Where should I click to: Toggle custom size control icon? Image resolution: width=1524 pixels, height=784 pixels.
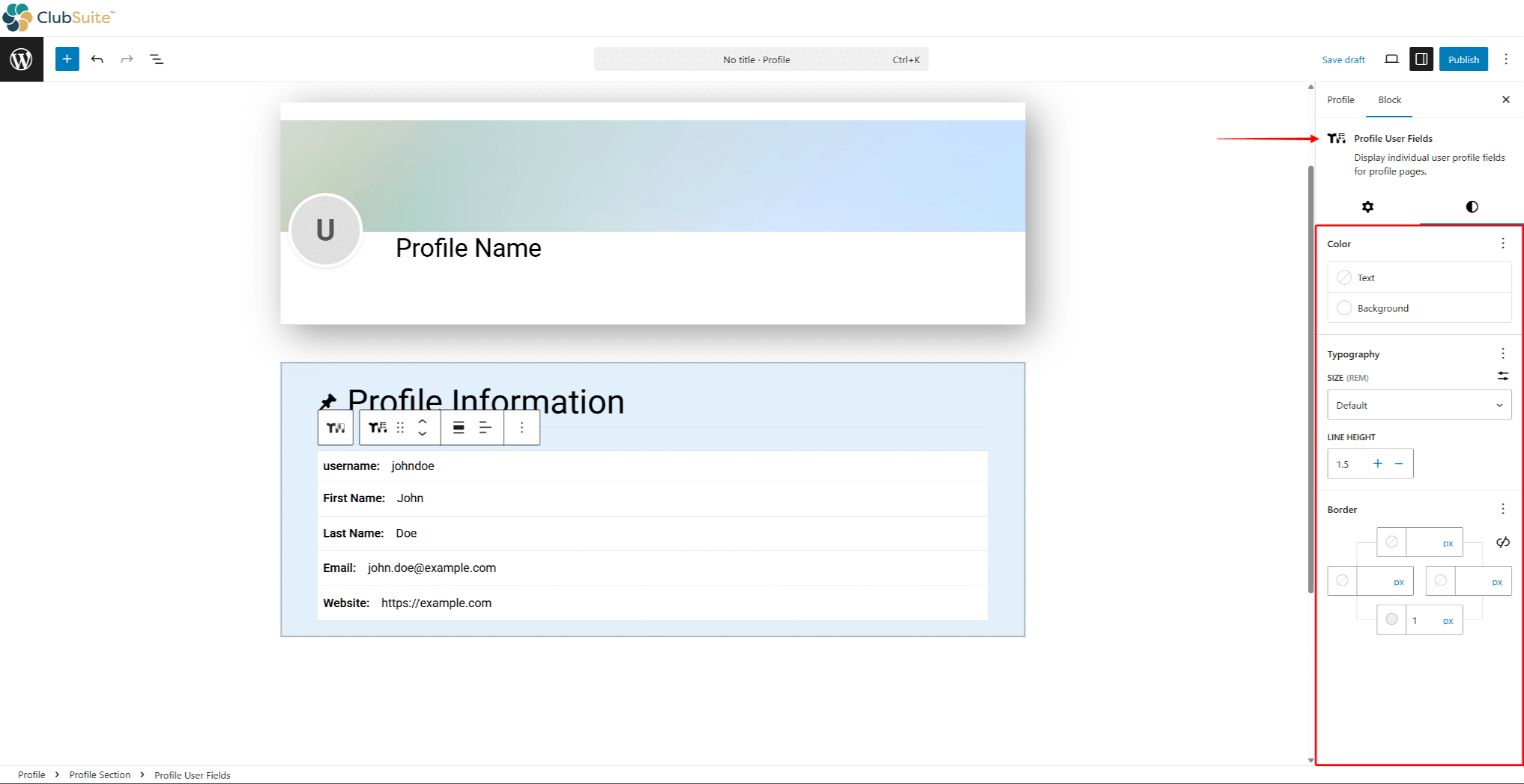[x=1503, y=377]
